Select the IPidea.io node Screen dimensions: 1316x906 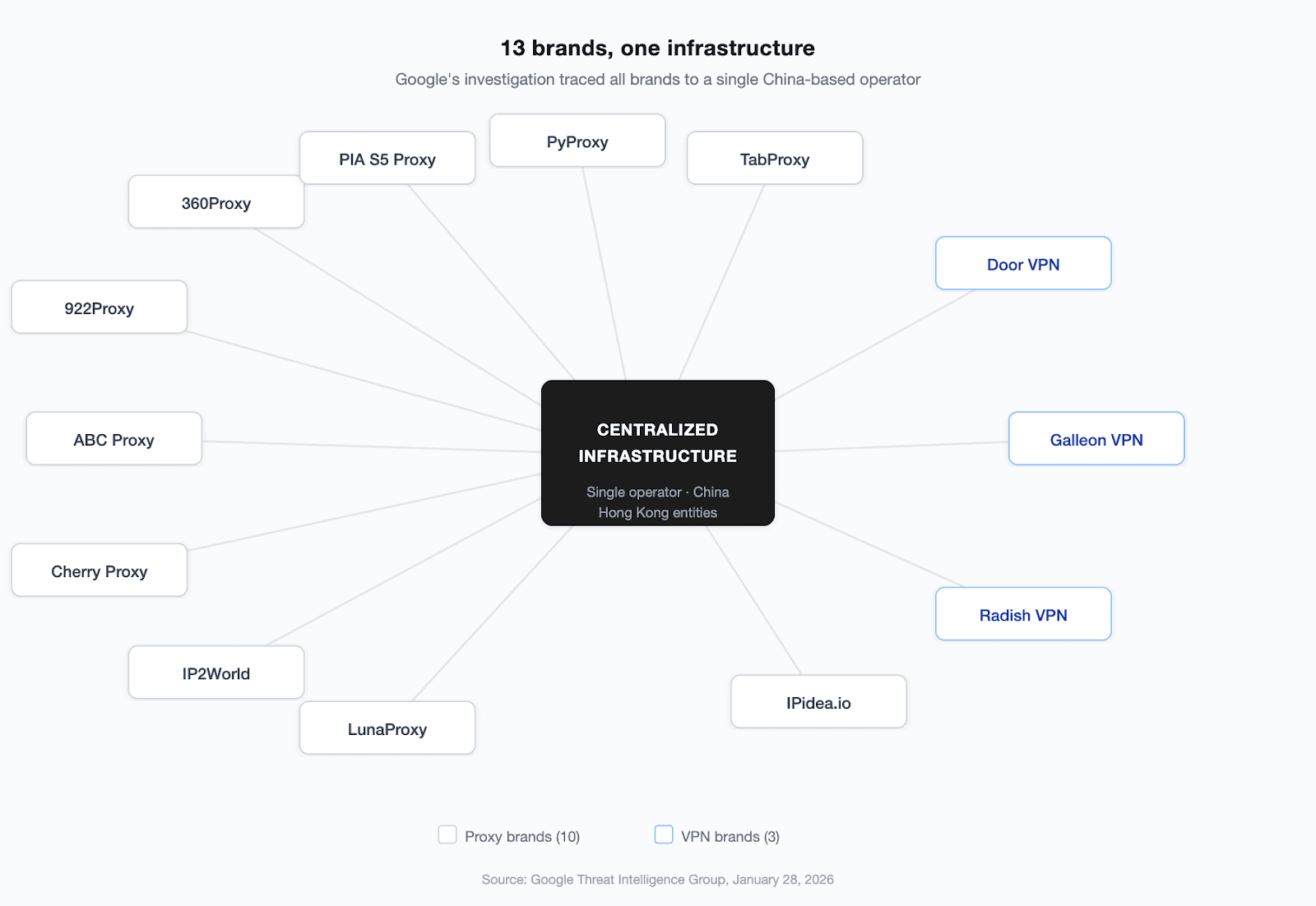818,702
